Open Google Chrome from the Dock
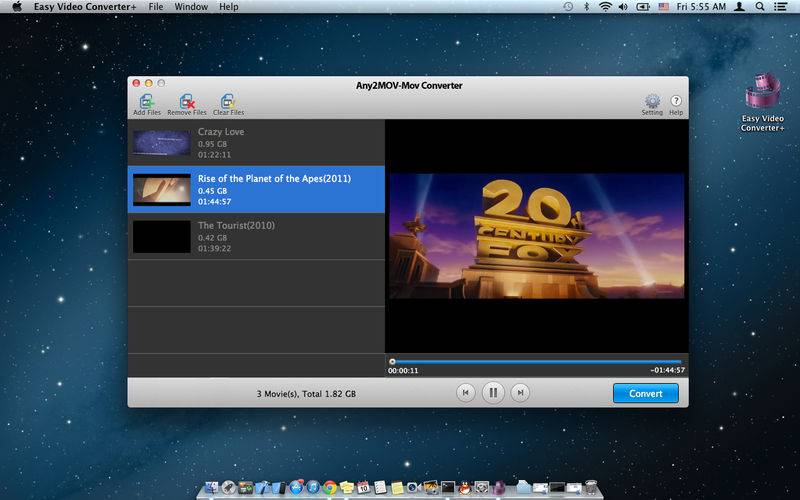Image resolution: width=800 pixels, height=500 pixels. pyautogui.click(x=329, y=488)
